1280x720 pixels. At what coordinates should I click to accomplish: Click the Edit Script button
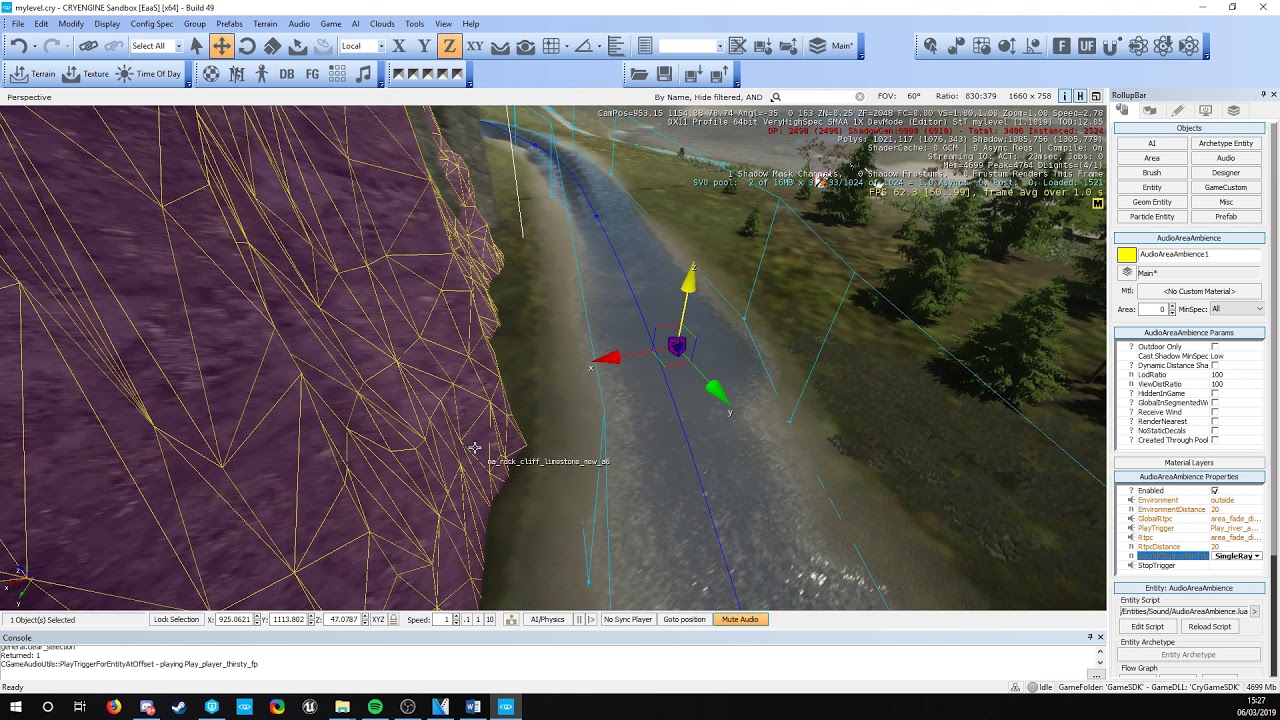tap(1147, 627)
